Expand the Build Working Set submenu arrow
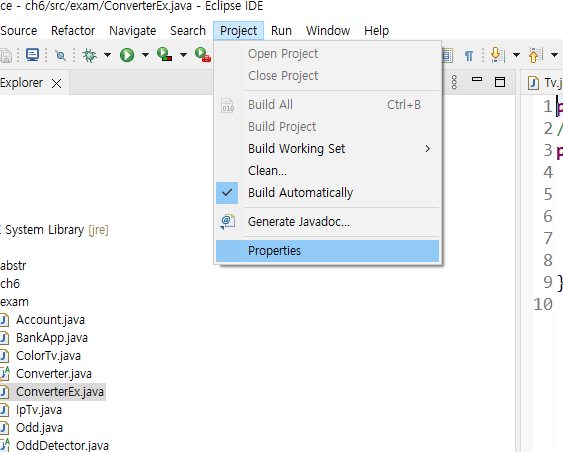563x452 pixels. [x=427, y=149]
